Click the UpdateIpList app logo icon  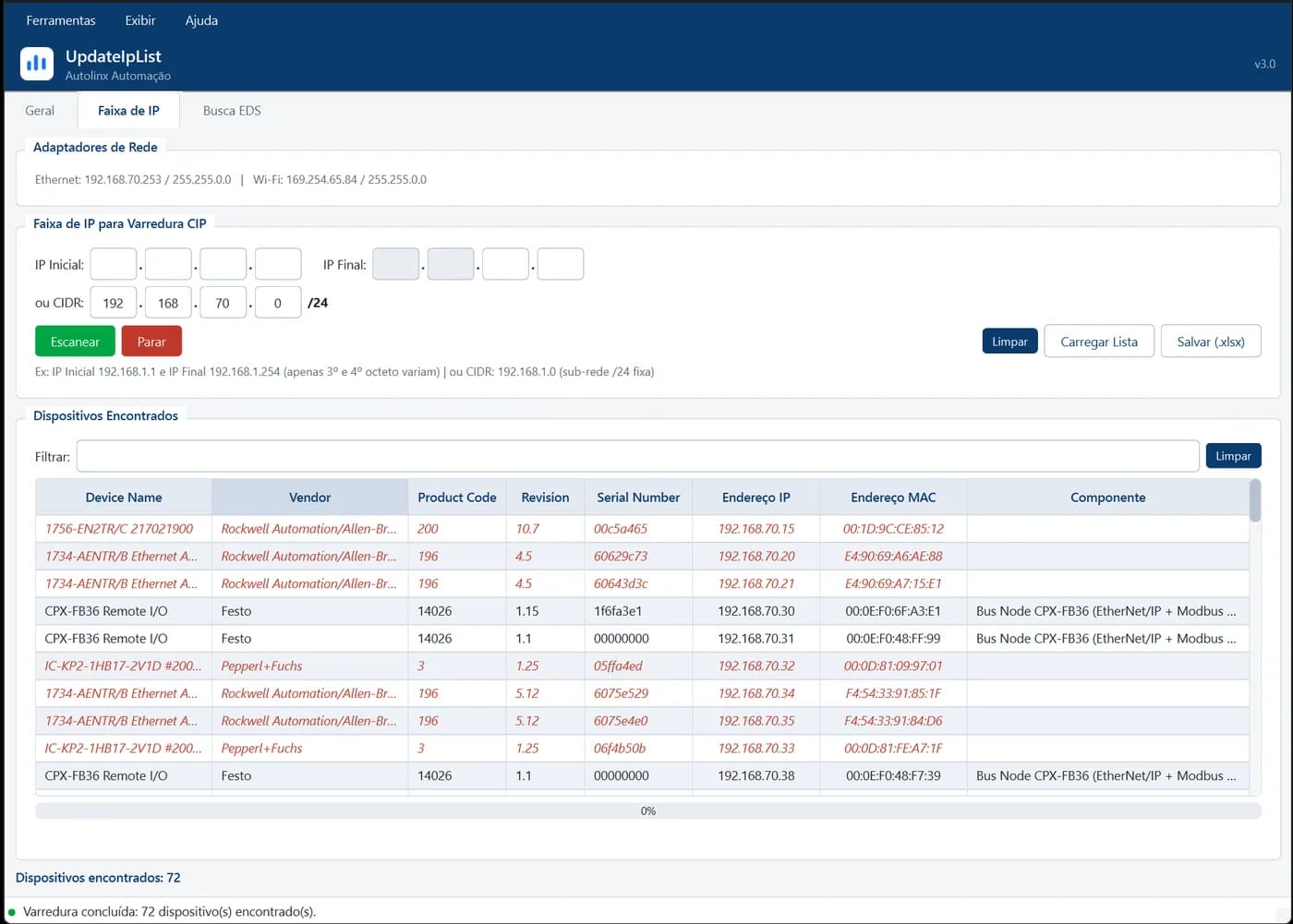point(37,64)
